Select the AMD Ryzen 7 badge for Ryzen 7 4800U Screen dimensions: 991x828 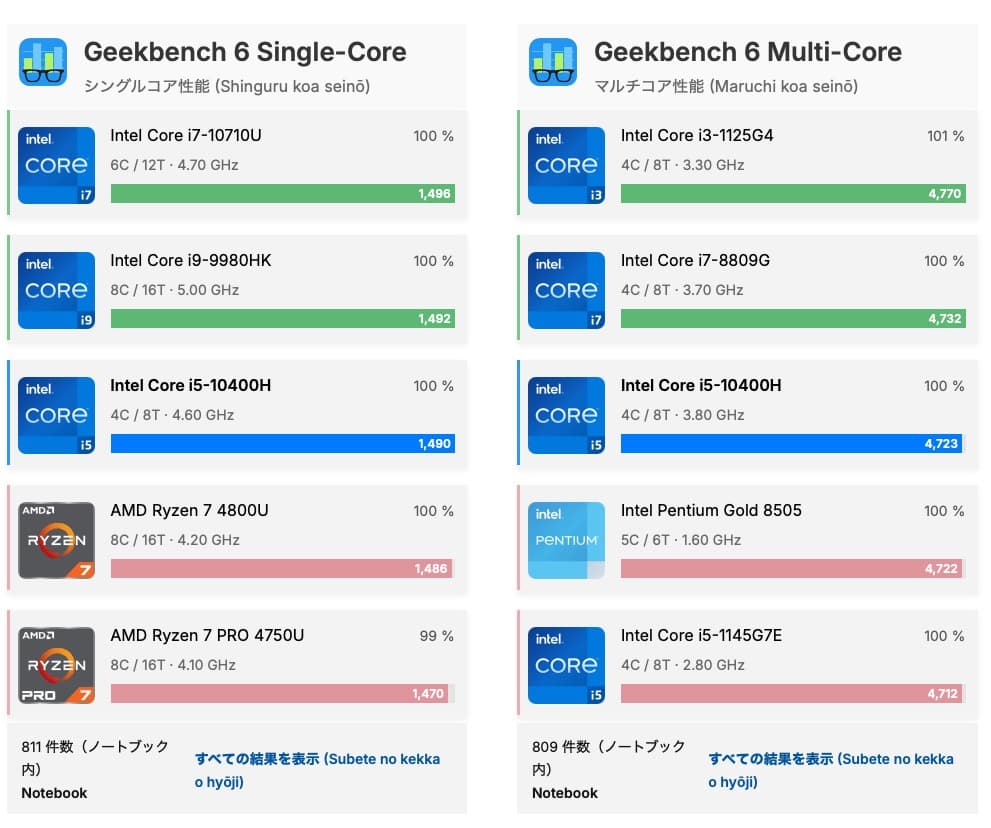point(56,539)
